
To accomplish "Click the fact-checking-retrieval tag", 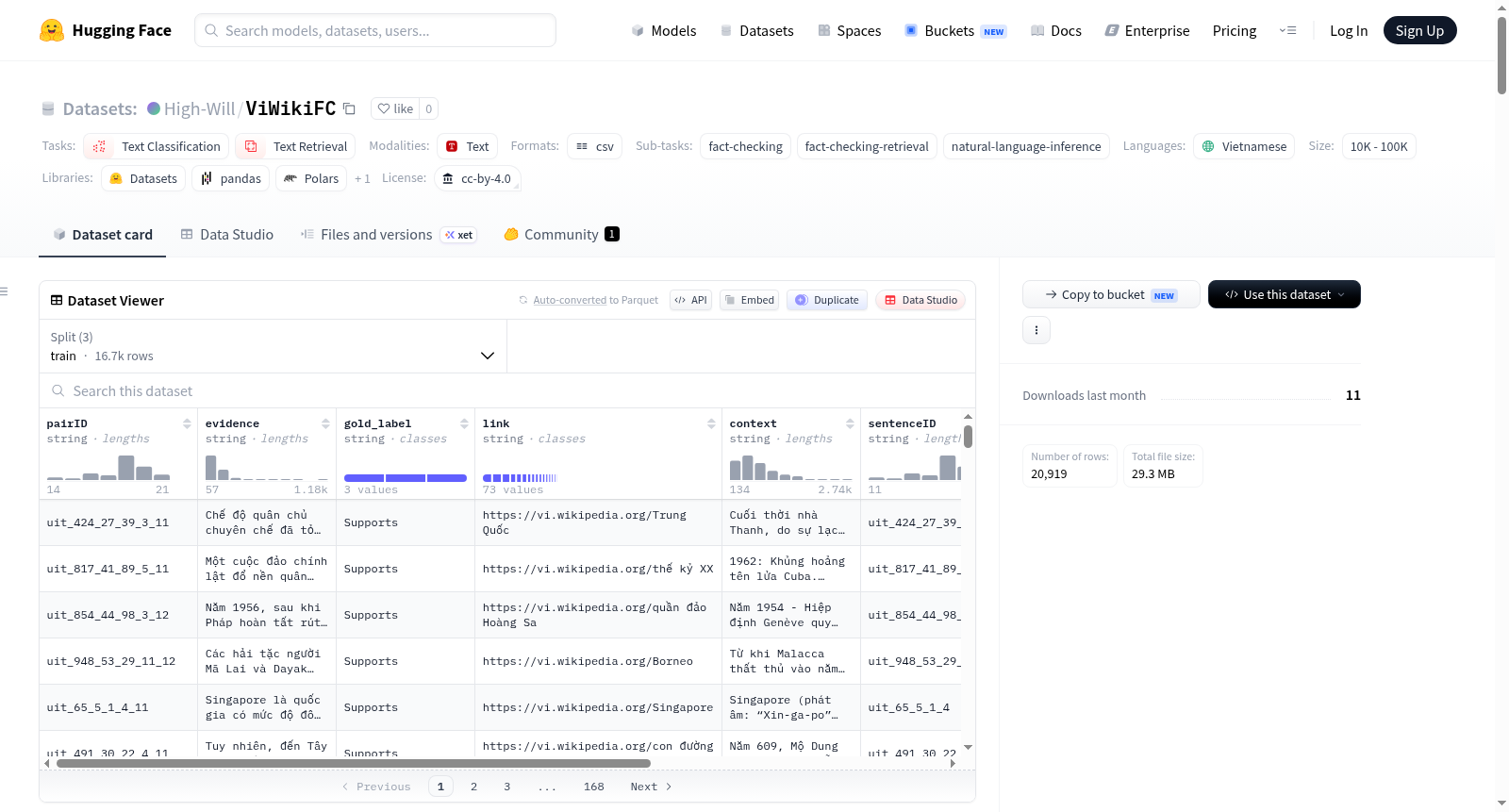I will (x=867, y=146).
